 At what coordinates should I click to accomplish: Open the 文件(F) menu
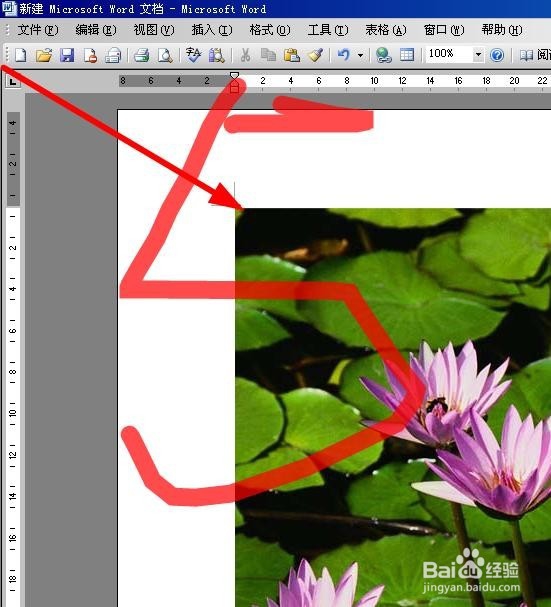38,30
